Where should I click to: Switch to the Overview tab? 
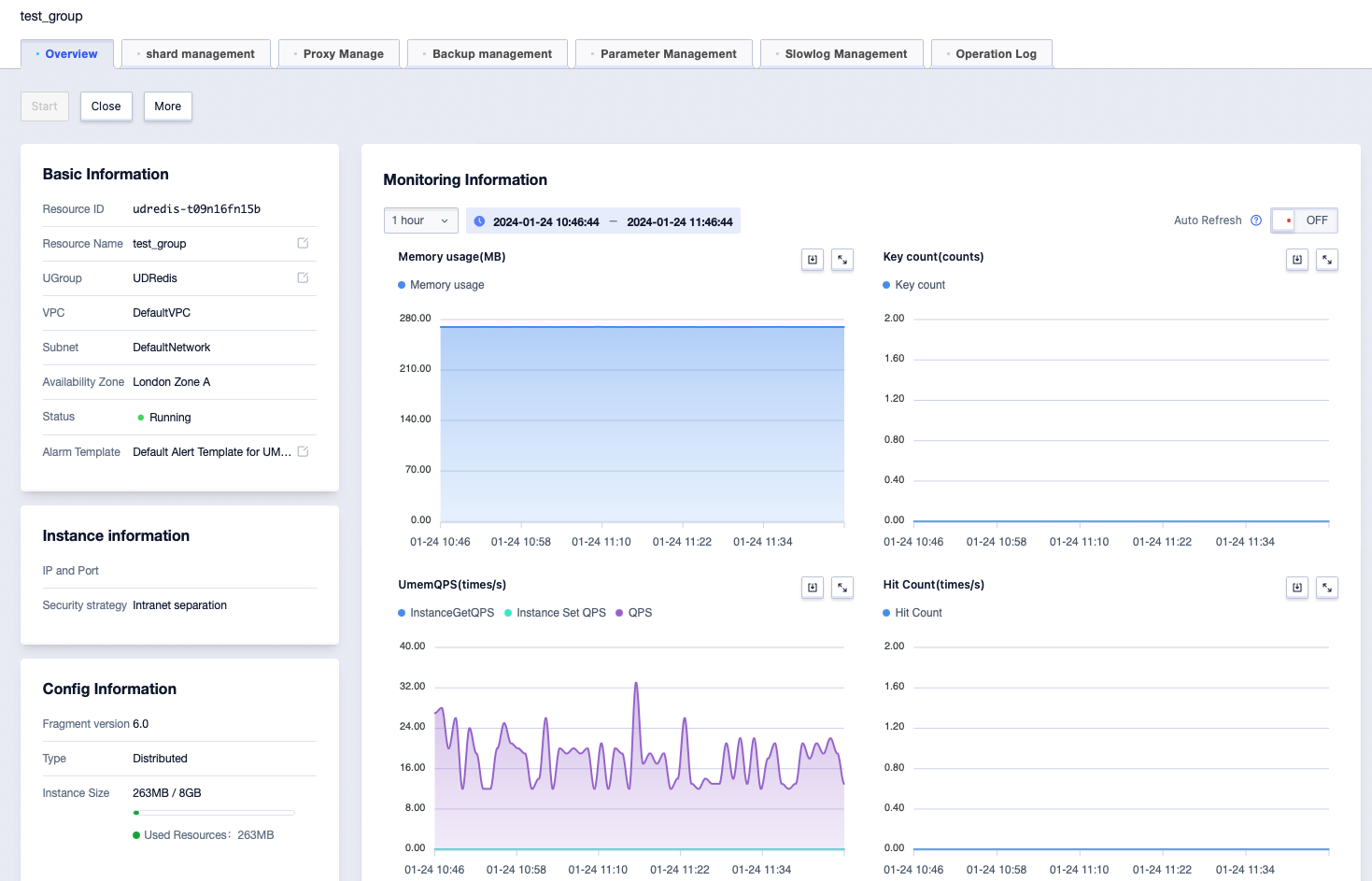coord(67,54)
